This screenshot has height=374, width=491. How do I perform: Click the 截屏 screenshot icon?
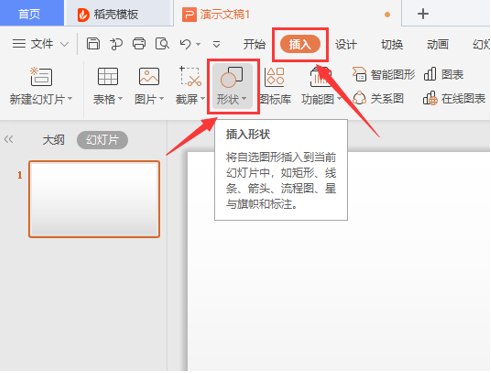click(x=190, y=76)
